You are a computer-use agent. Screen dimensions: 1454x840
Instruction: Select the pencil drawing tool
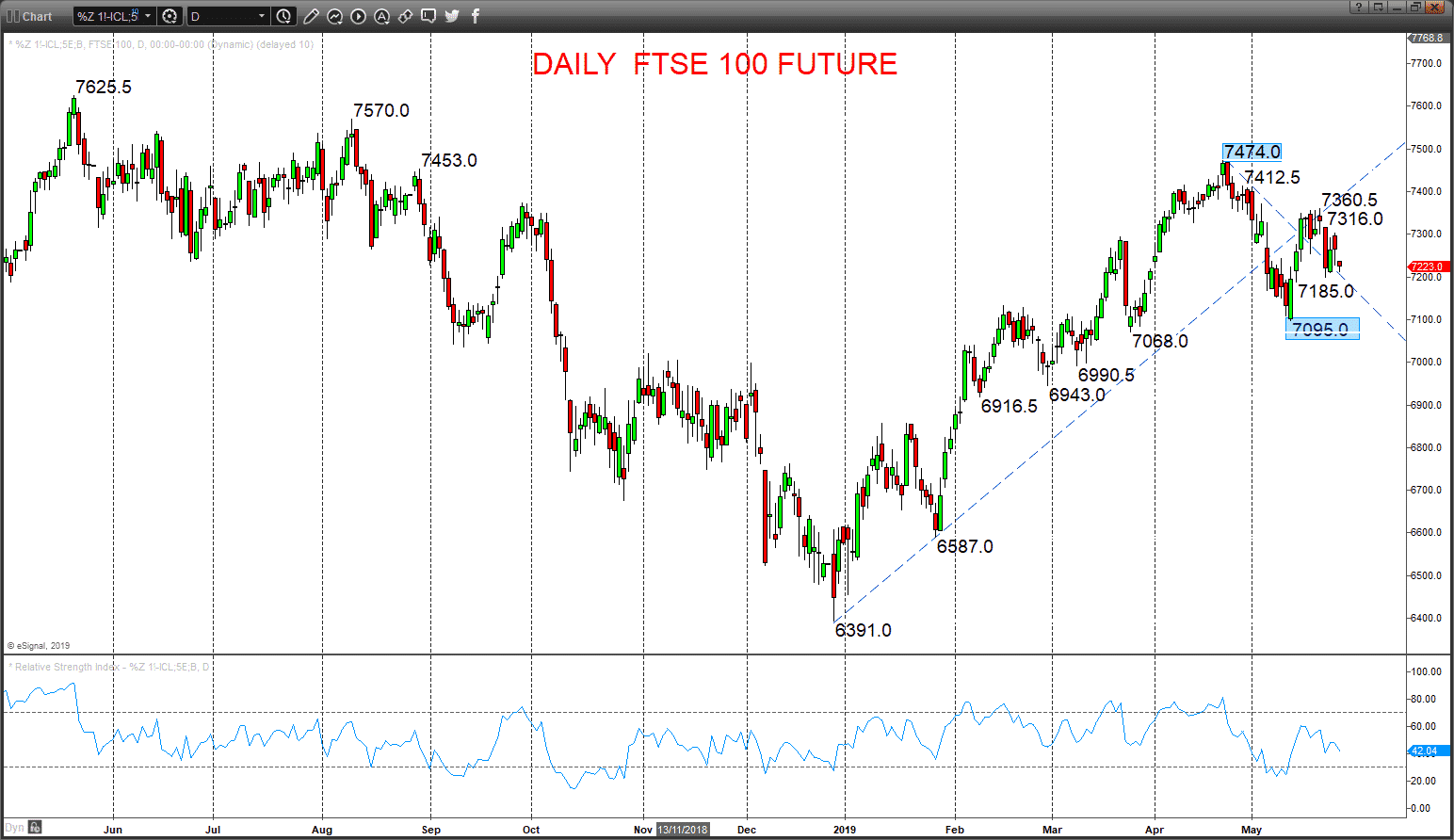tap(311, 16)
